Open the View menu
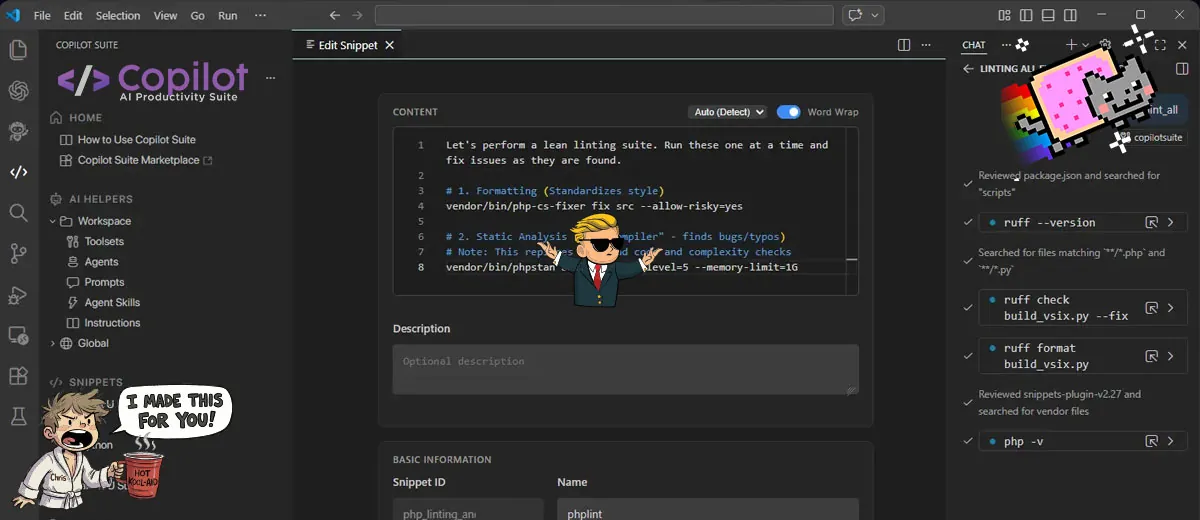The image size is (1200, 520). [166, 16]
